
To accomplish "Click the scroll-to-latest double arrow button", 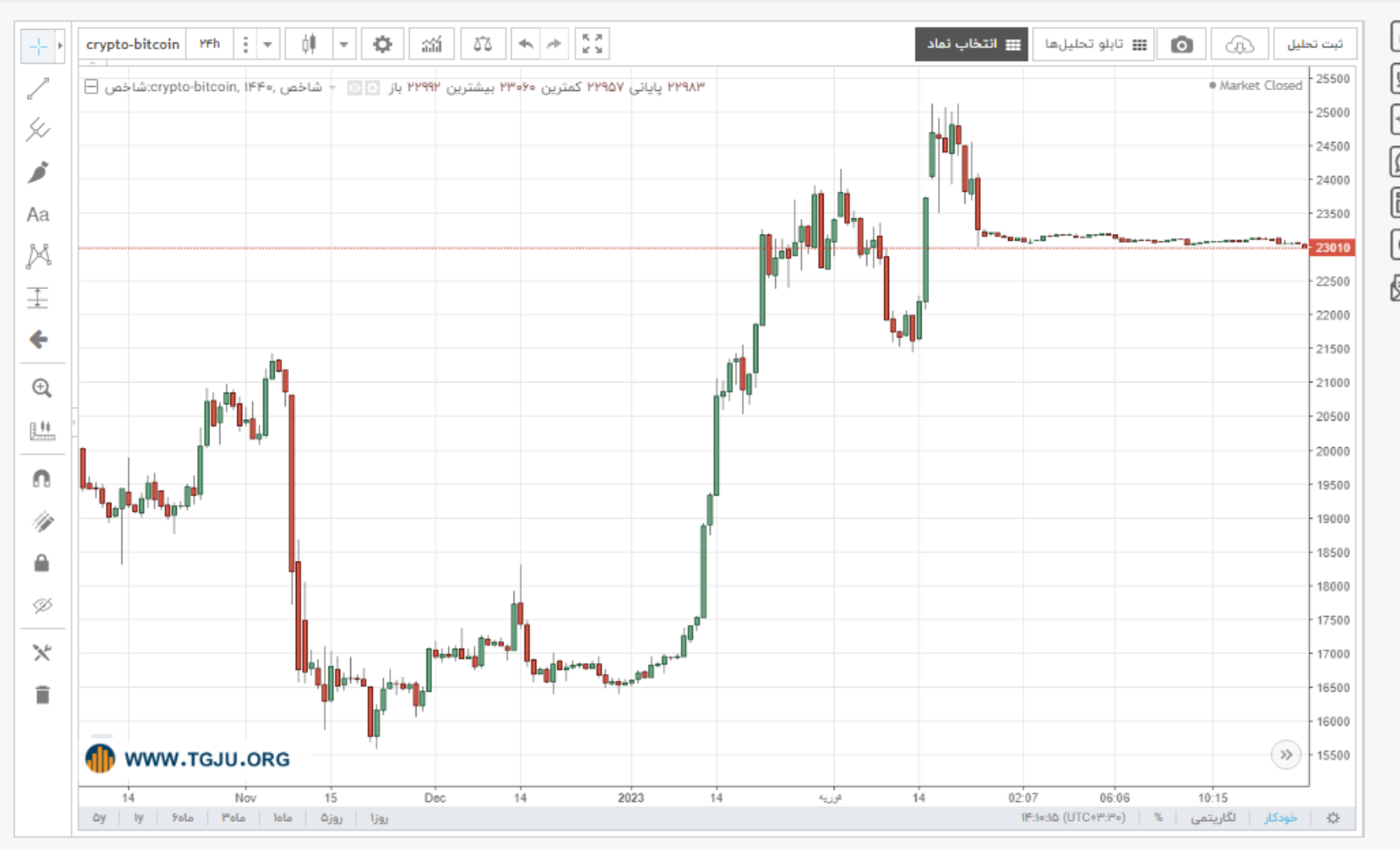I will [1286, 754].
